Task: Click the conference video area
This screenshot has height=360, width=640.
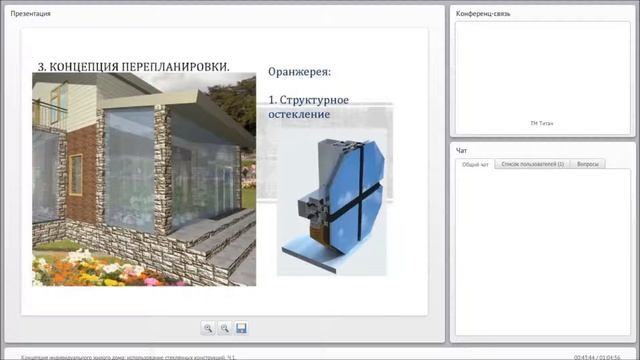Action: tap(543, 78)
